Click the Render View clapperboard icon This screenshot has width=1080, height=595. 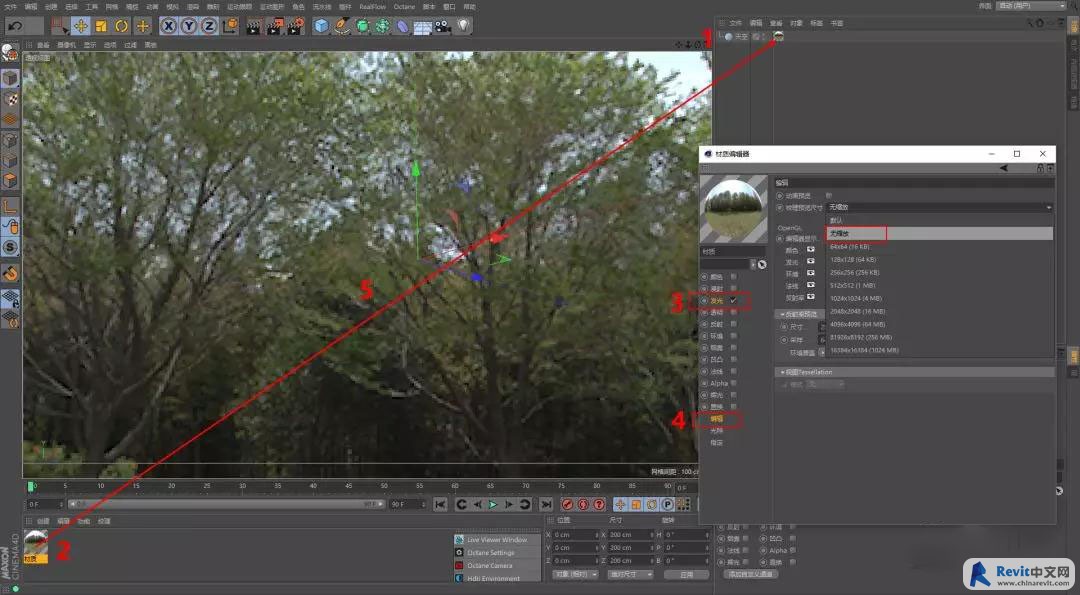254,26
